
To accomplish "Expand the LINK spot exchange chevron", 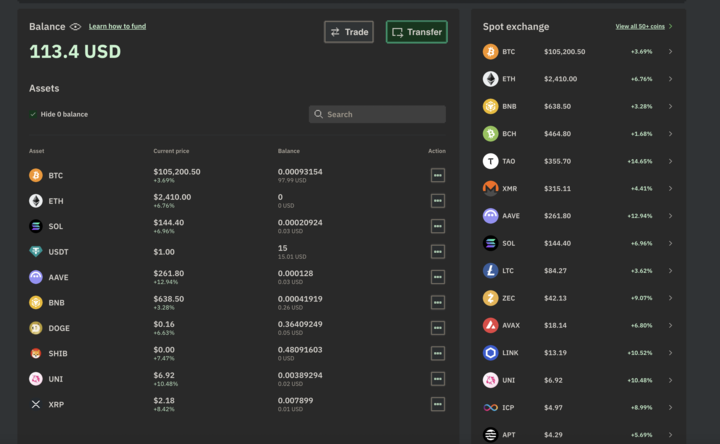I will pyautogui.click(x=670, y=353).
